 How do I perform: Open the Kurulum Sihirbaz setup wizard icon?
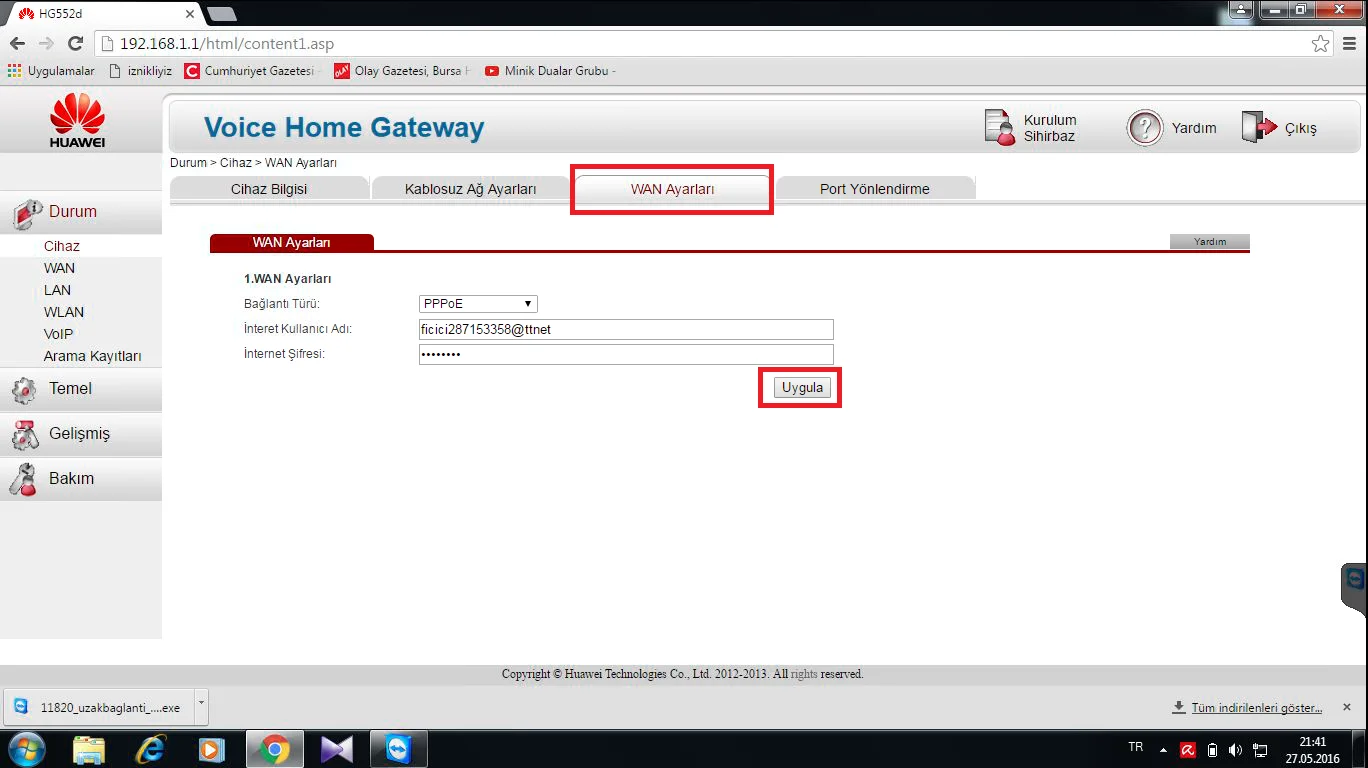1000,128
